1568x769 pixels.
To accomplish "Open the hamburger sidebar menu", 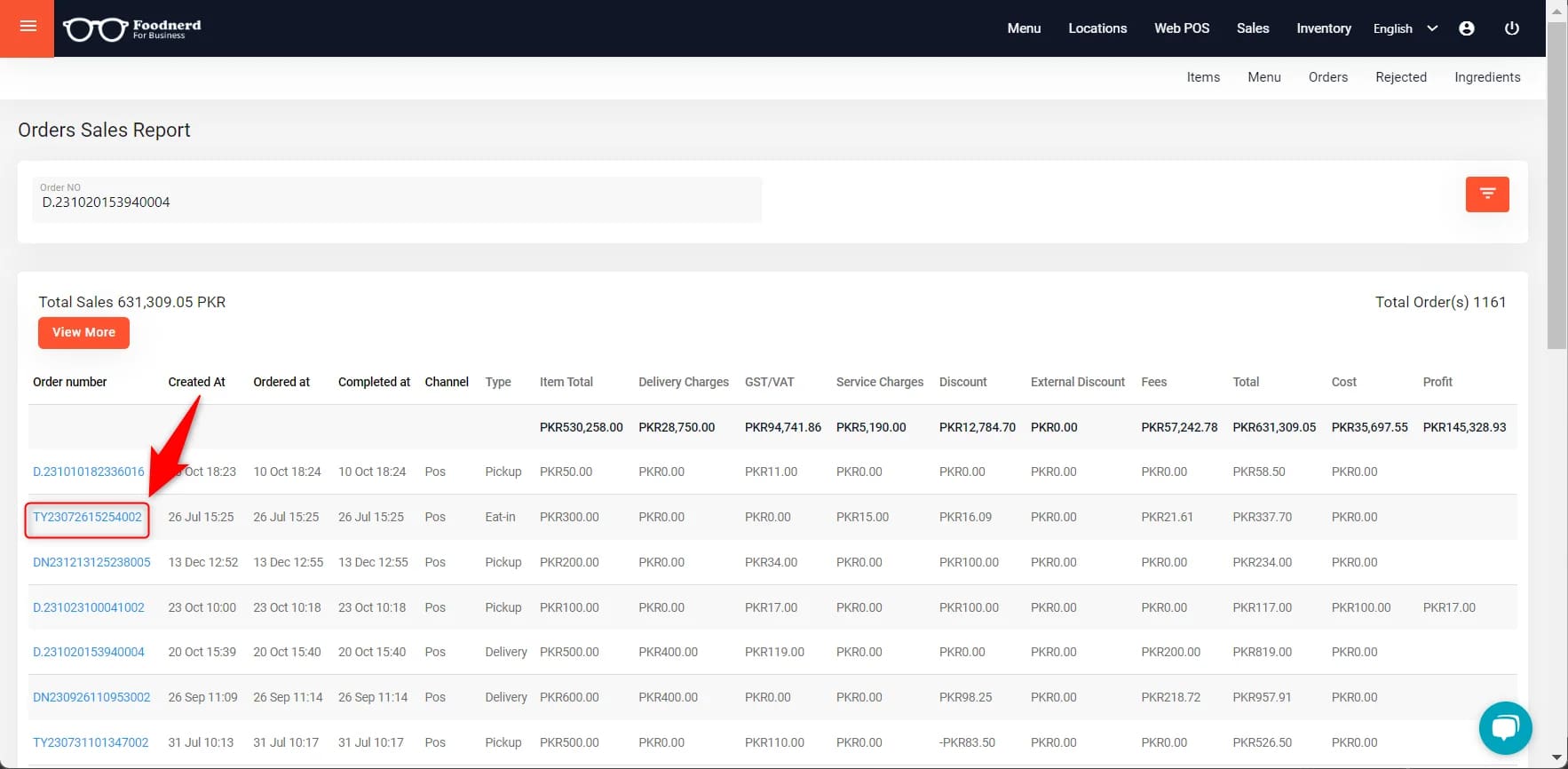I will [28, 28].
